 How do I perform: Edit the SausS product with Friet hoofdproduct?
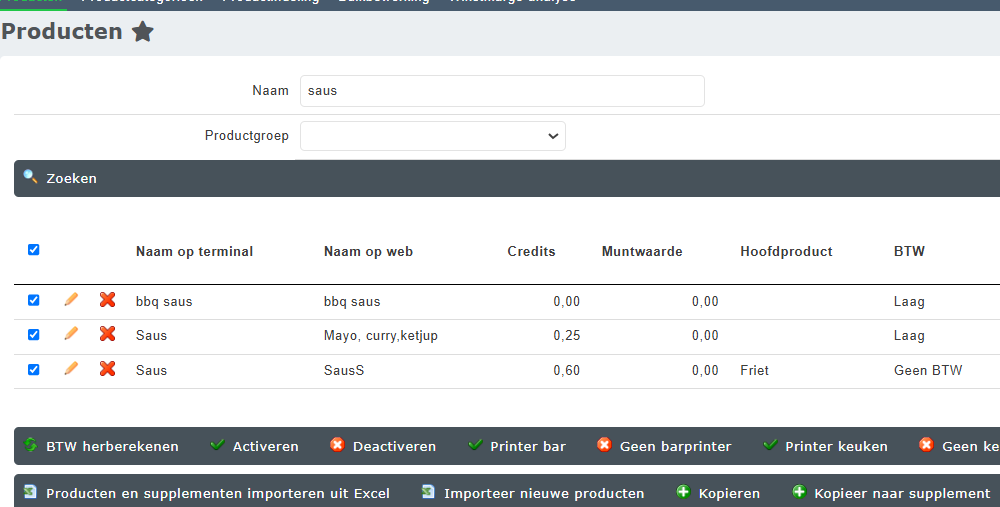tap(71, 369)
